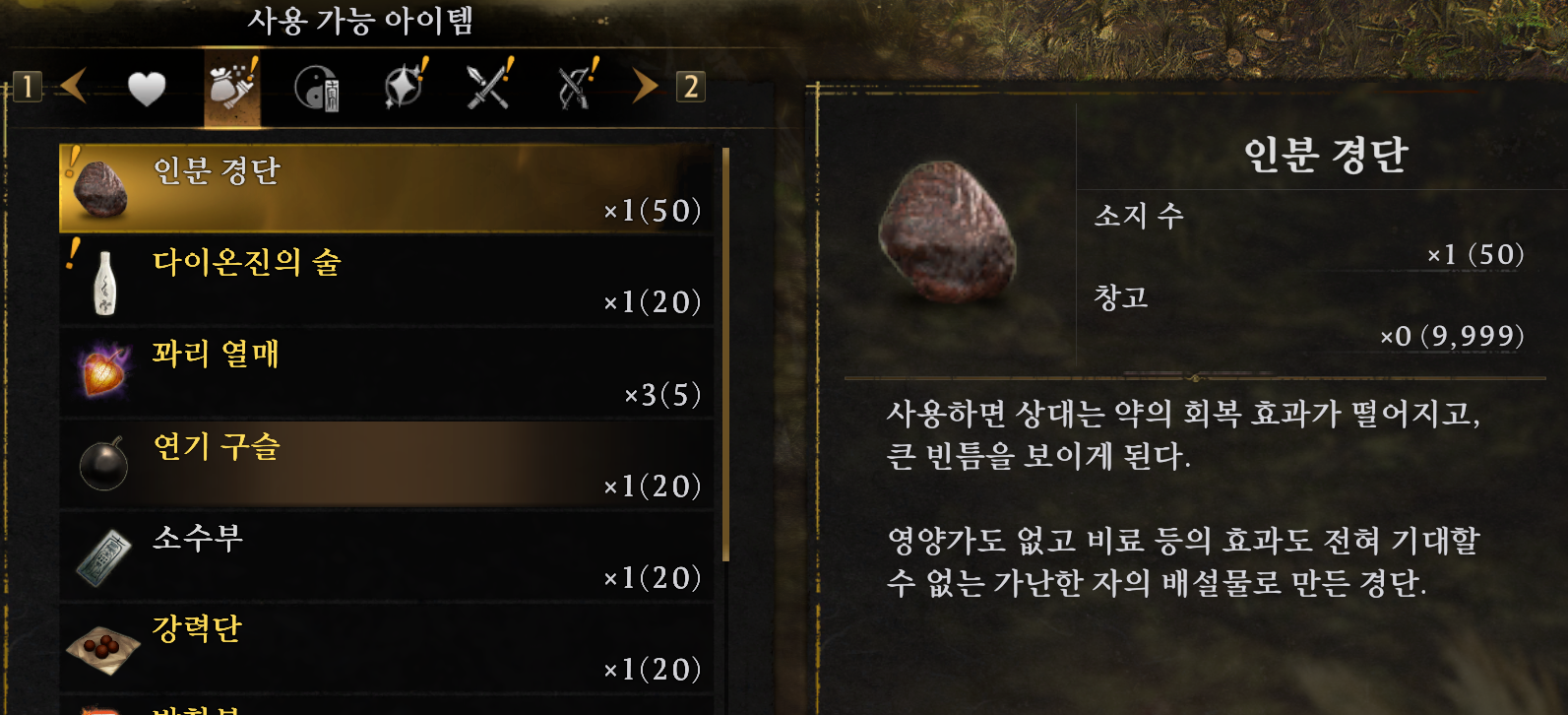
Task: Open the yin-yang talisman category tab
Action: pos(317,89)
